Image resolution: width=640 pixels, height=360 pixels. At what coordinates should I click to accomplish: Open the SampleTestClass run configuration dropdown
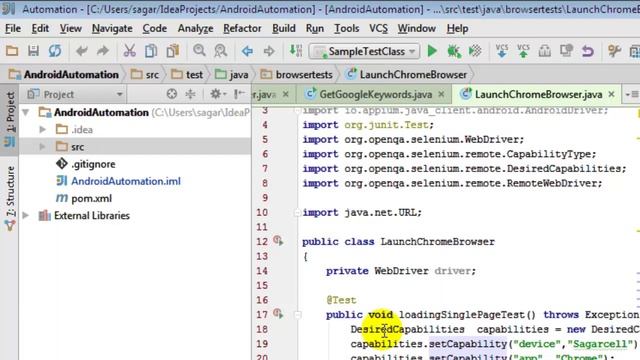click(x=364, y=51)
